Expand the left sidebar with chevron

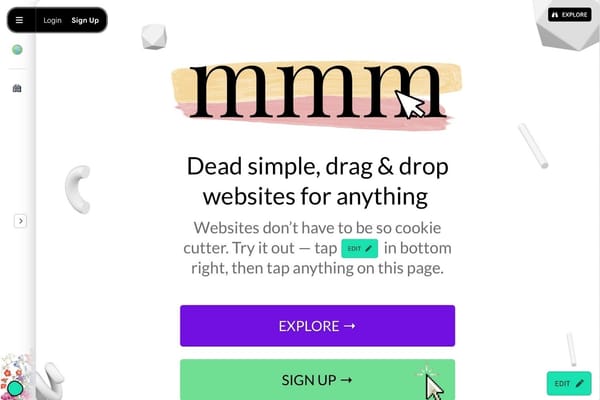pyautogui.click(x=21, y=221)
